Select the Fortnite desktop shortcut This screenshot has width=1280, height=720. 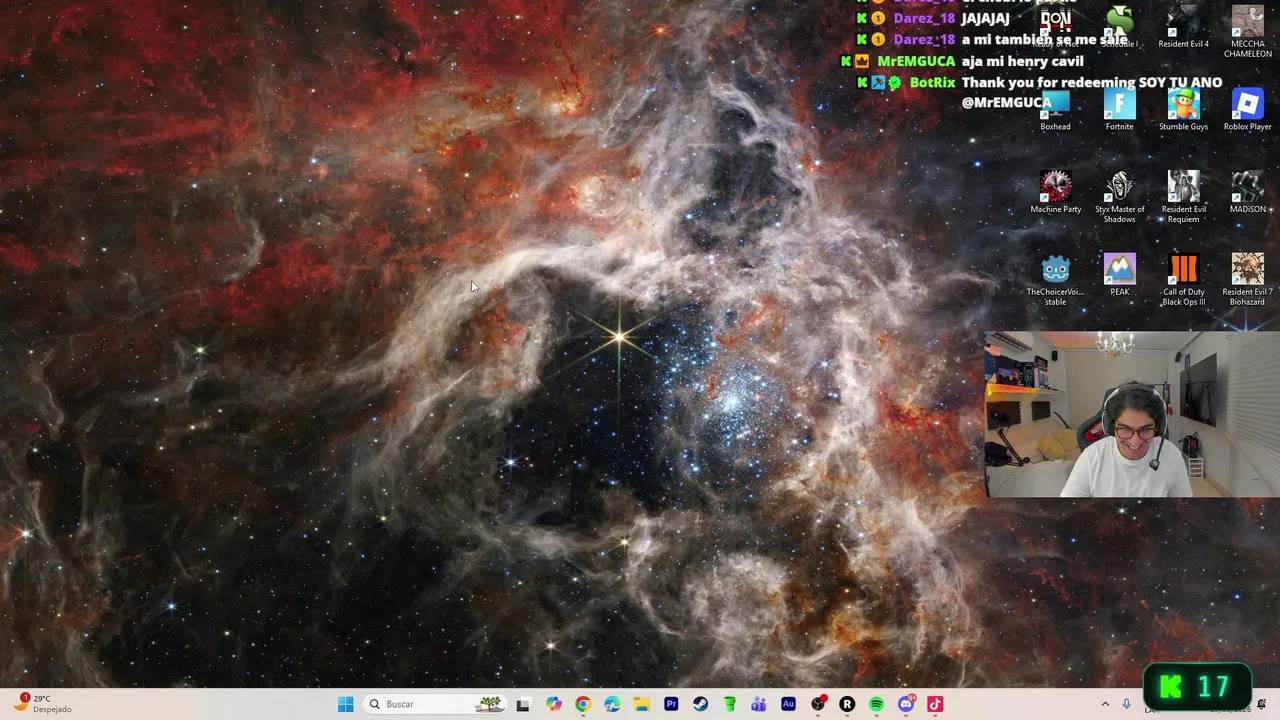(x=1119, y=110)
